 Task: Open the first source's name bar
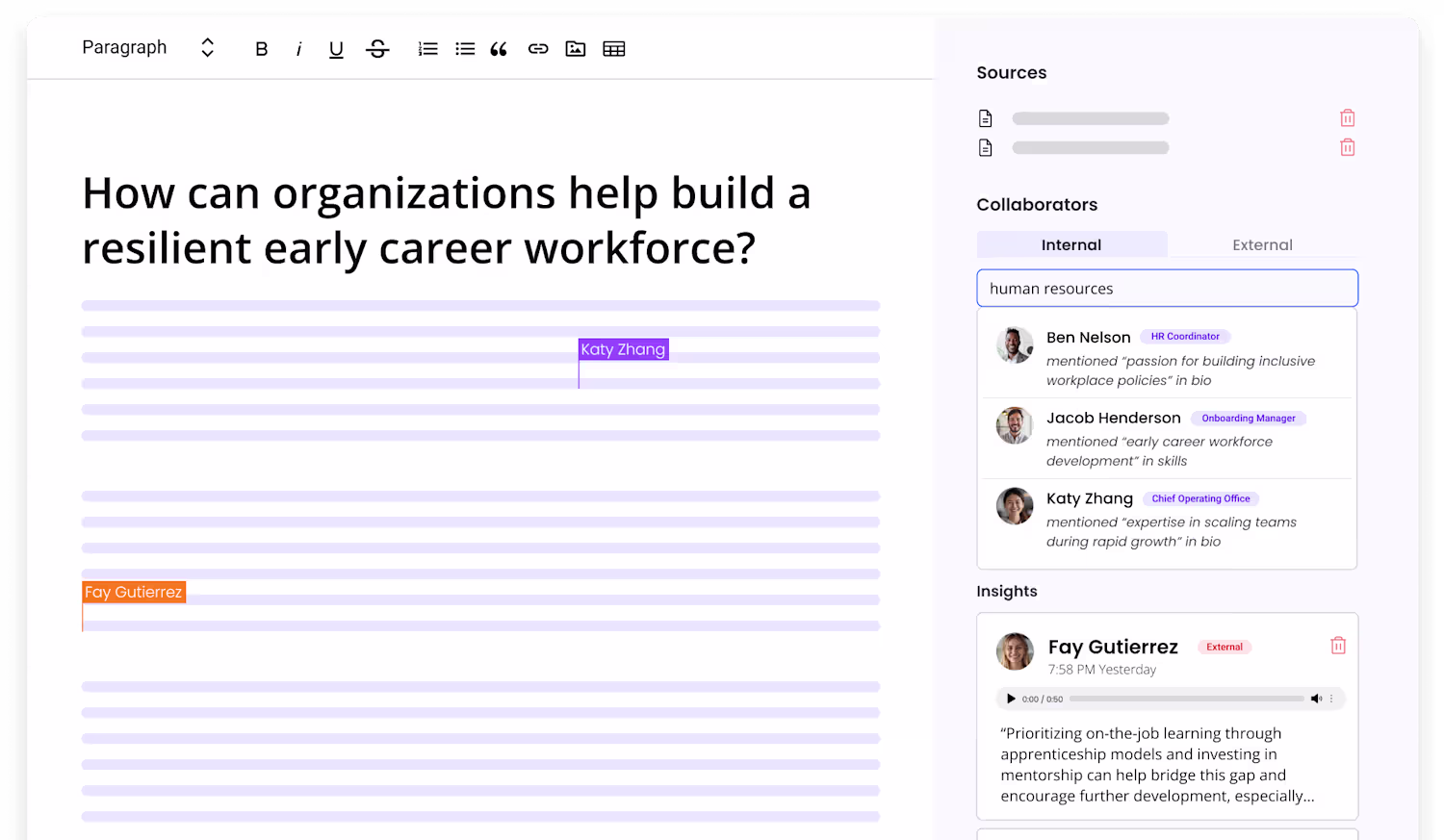tap(1091, 118)
